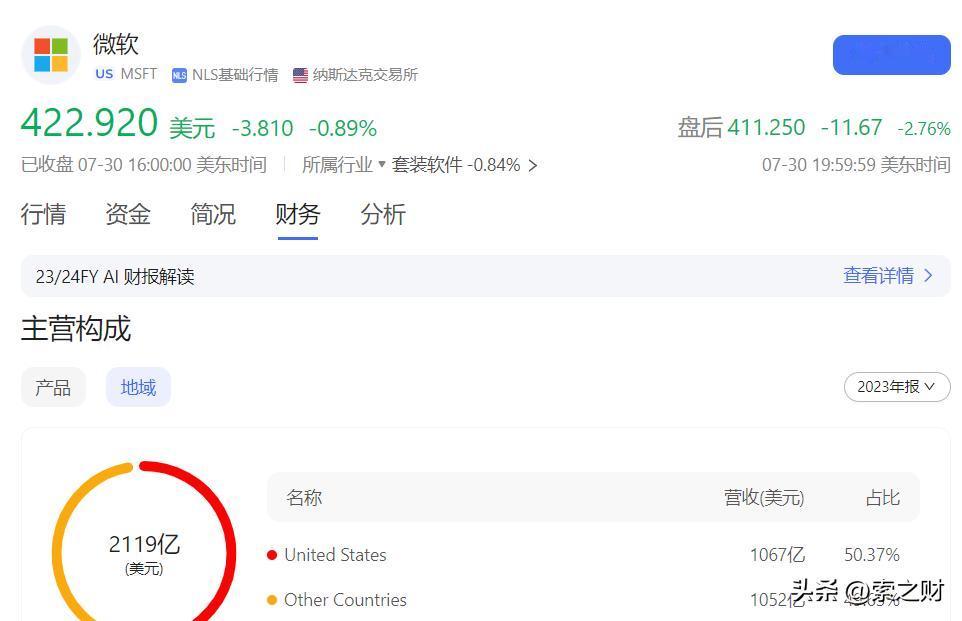Open 套装软件 industry chevron arrow
Image resolution: width=962 pixels, height=621 pixels.
pyautogui.click(x=533, y=166)
